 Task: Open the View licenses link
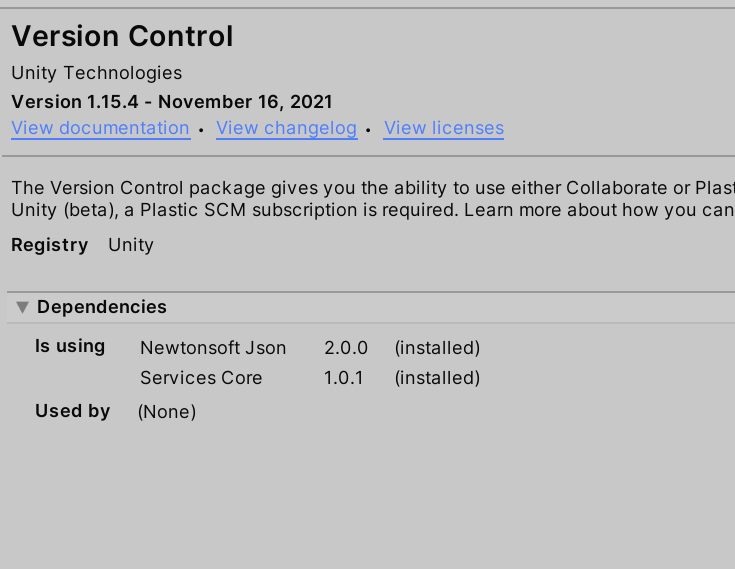pos(443,128)
